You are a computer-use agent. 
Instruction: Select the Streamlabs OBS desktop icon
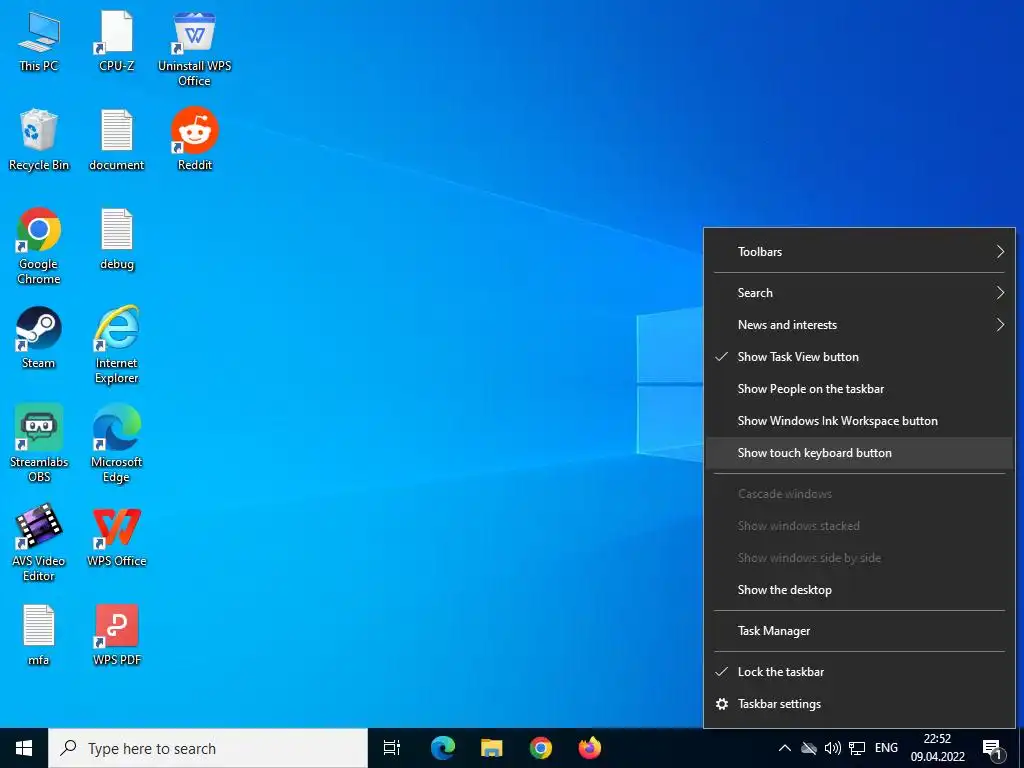[39, 443]
